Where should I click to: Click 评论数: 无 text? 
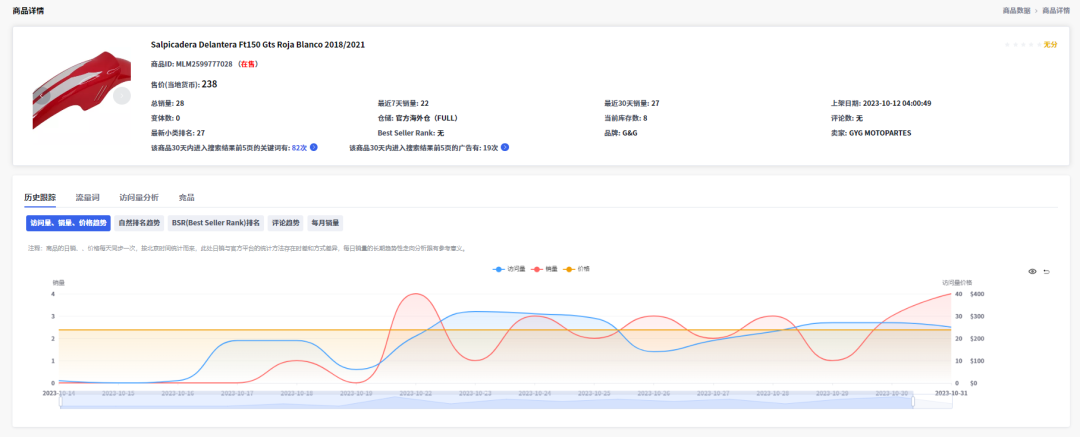(x=847, y=118)
